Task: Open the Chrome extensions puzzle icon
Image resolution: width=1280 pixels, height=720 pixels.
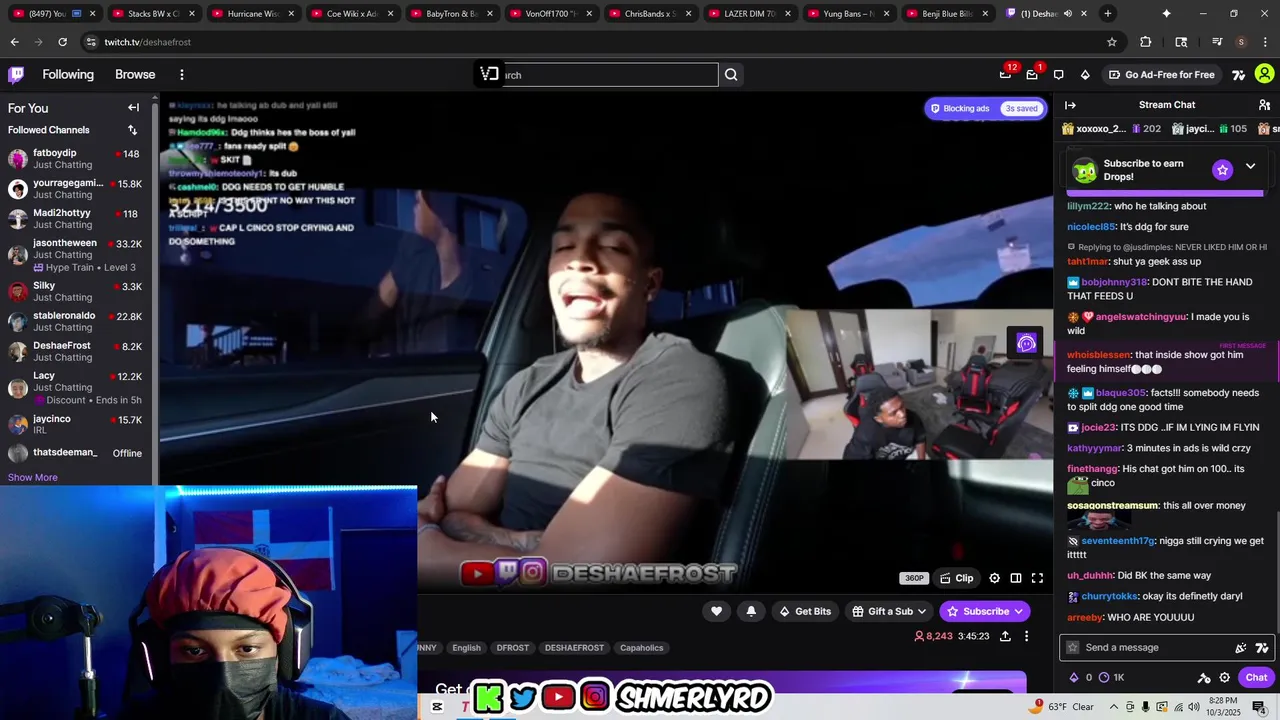Action: pos(1146,42)
